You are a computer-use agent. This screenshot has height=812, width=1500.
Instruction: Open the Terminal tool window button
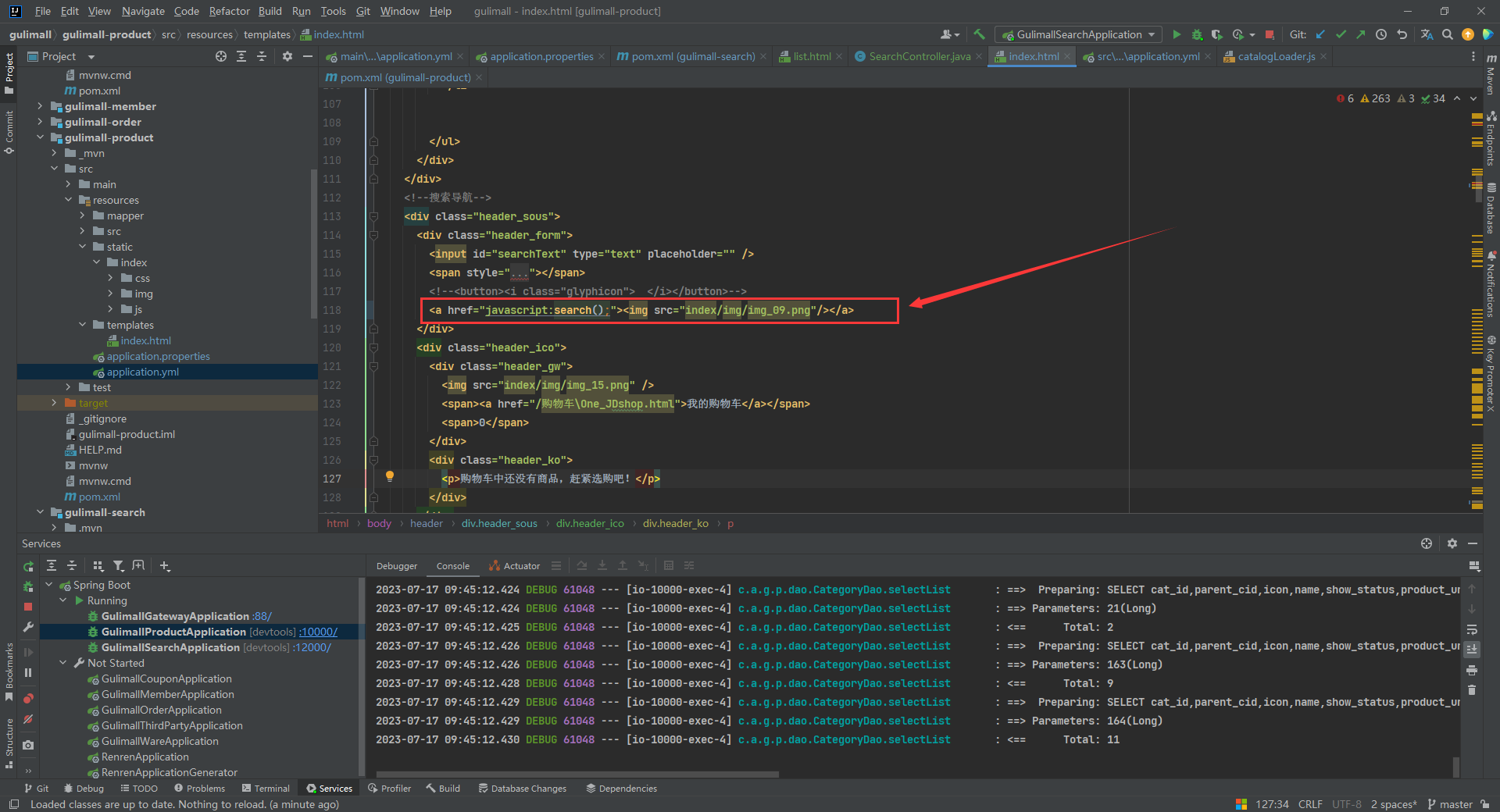pyautogui.click(x=266, y=789)
